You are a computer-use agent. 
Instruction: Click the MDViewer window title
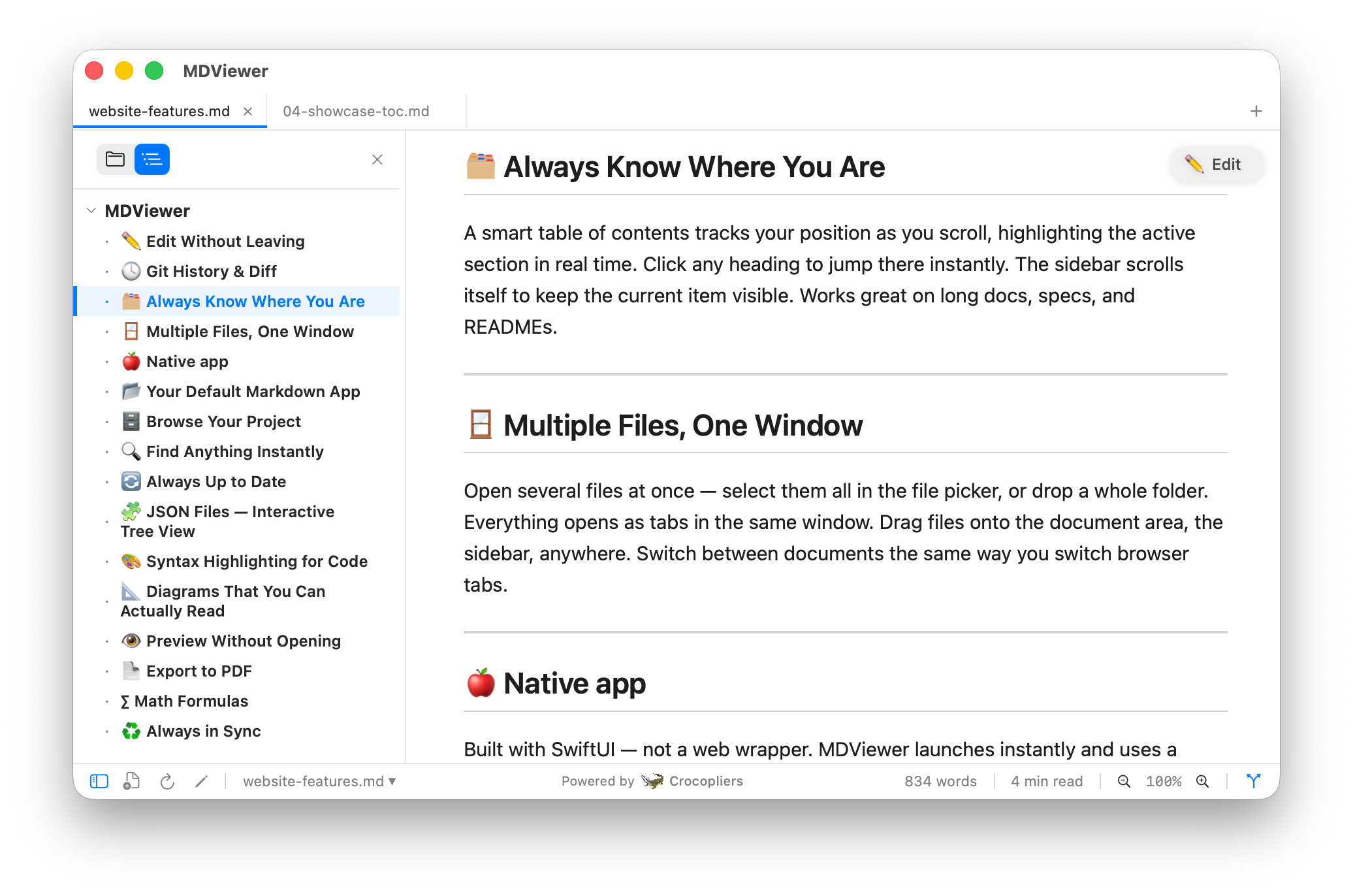(225, 71)
